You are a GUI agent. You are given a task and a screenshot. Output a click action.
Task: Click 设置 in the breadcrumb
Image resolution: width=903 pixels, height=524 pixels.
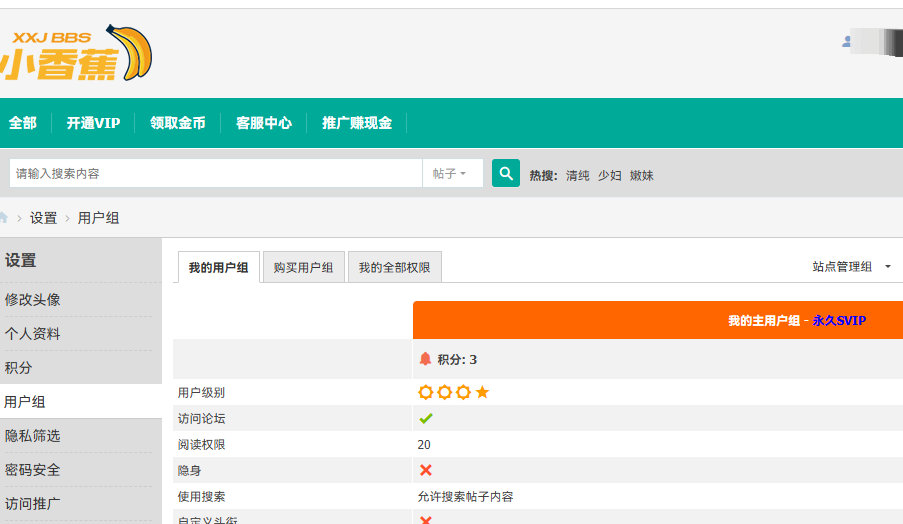pyautogui.click(x=44, y=218)
